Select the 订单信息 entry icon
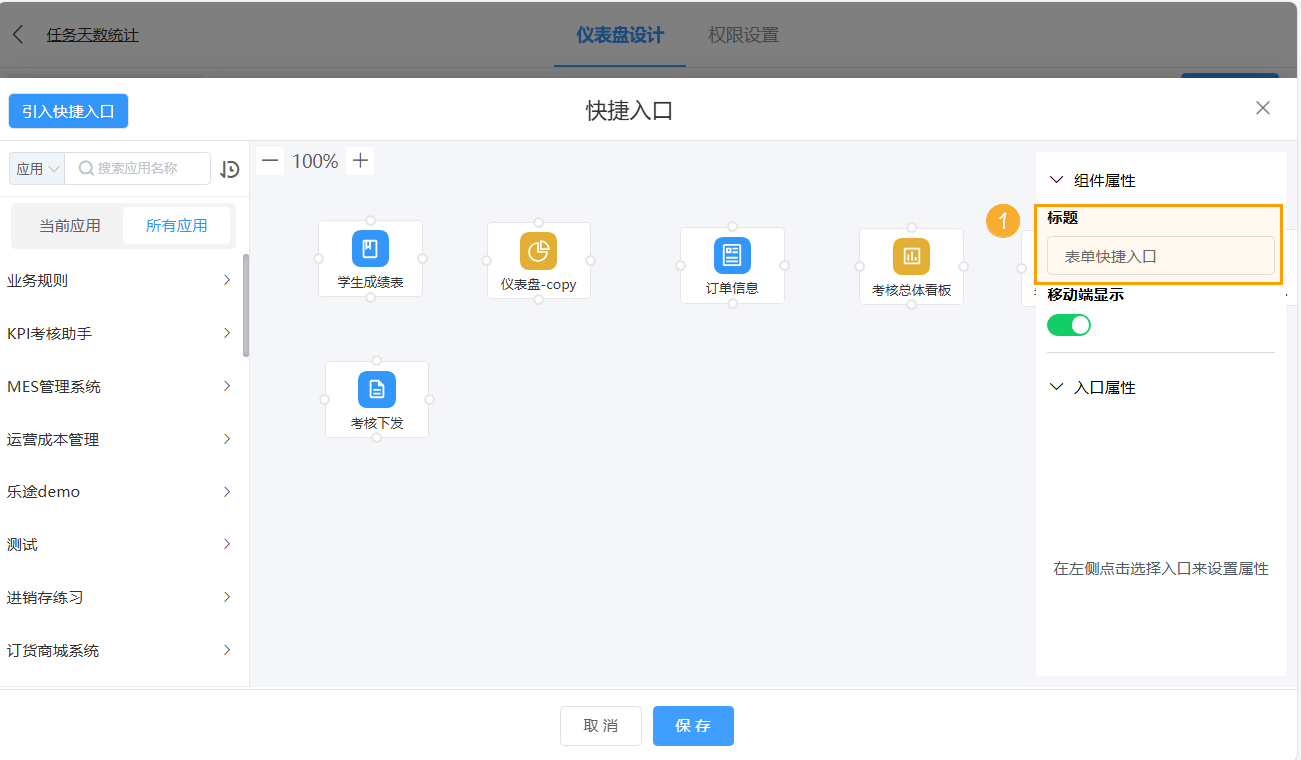The height and width of the screenshot is (760, 1301). [732, 255]
